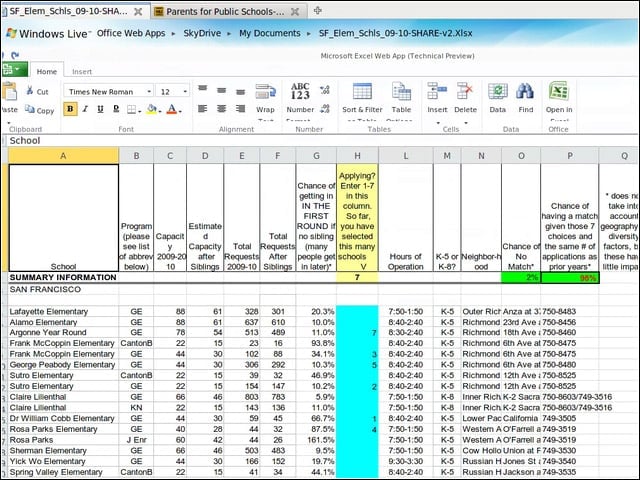Go to Office Web Apps breadcrumb

point(131,33)
